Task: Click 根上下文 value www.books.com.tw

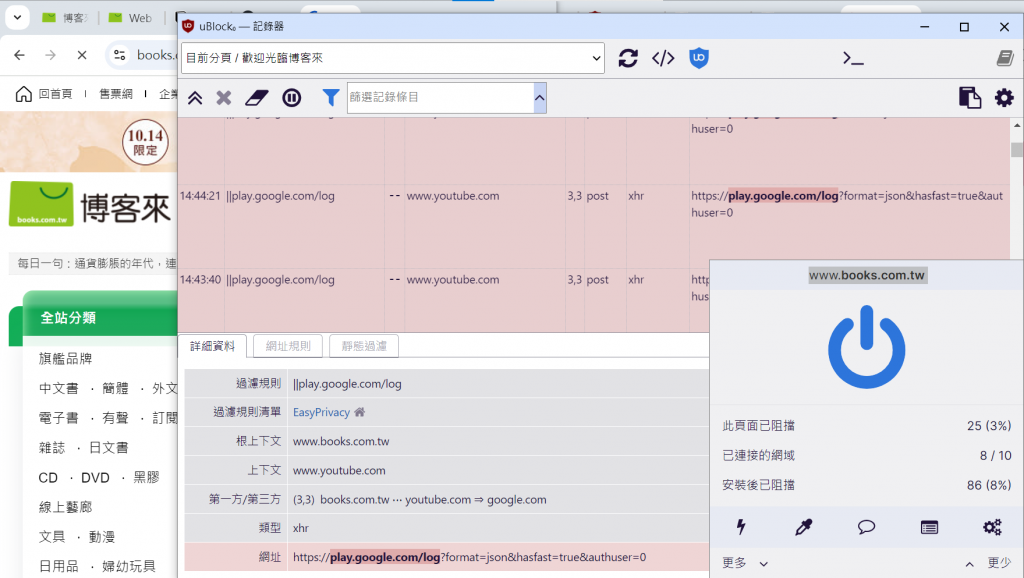Action: click(x=341, y=442)
